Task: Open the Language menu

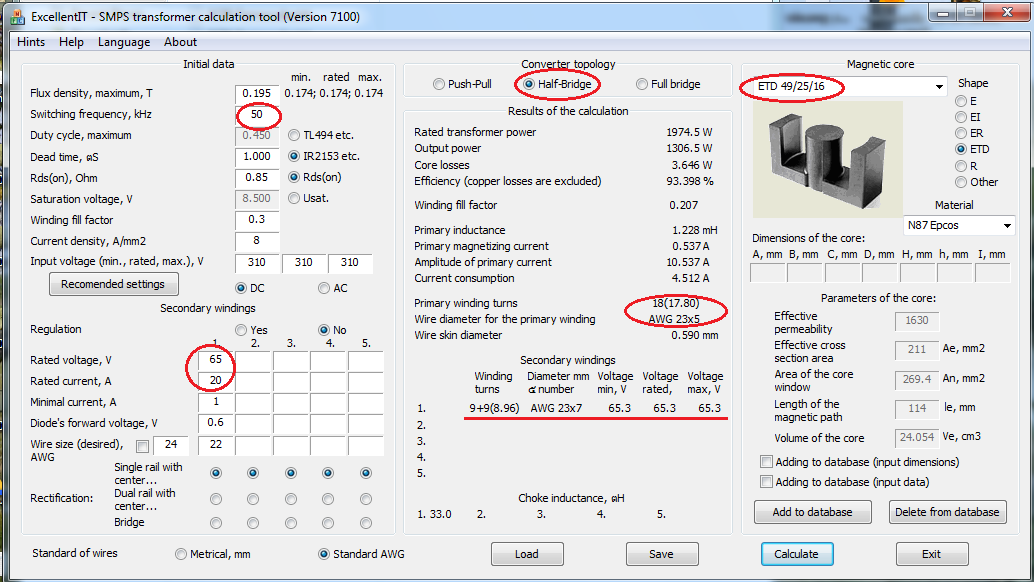Action: [x=124, y=42]
